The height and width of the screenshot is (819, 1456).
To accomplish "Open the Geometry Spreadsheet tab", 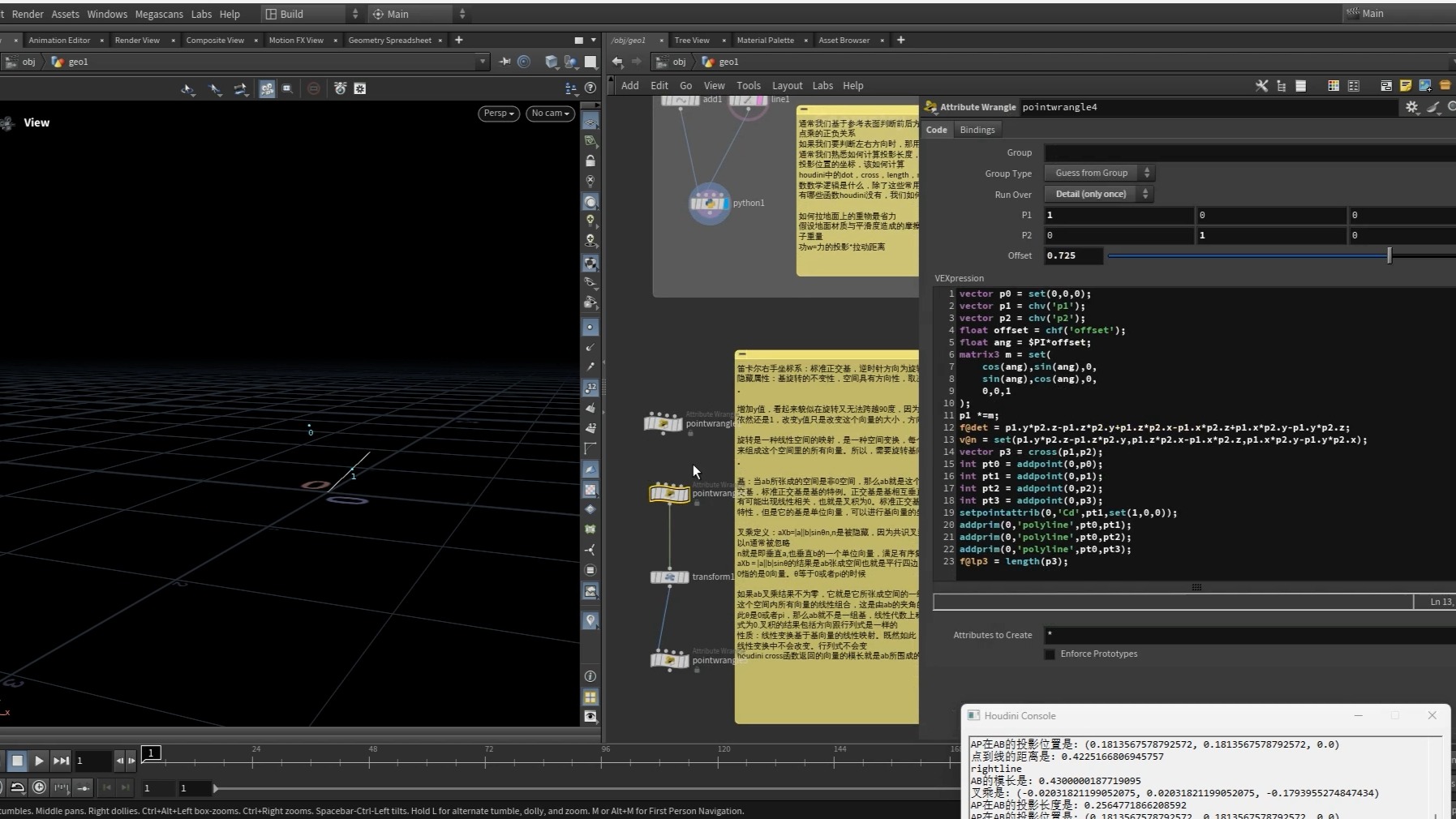I will [389, 40].
